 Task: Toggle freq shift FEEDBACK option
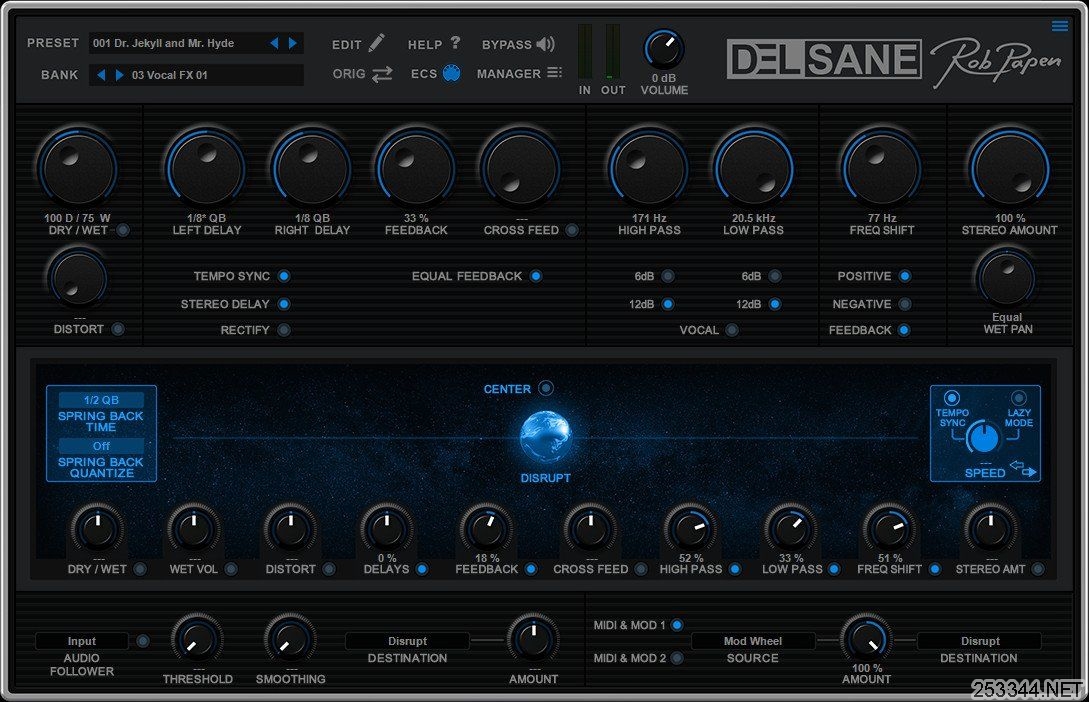click(x=904, y=330)
